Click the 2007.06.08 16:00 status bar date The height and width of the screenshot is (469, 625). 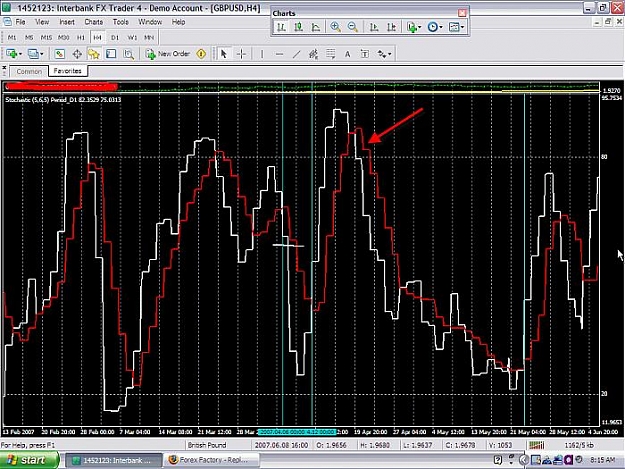click(281, 445)
